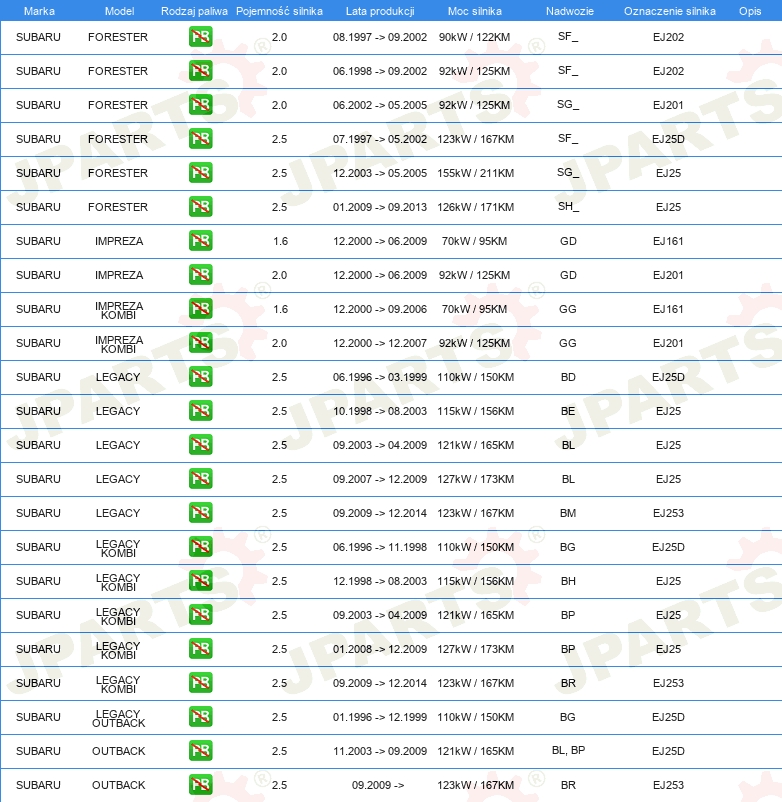Click the open-ended '09.2009 ->' production date
The image size is (782, 802).
(x=378, y=785)
